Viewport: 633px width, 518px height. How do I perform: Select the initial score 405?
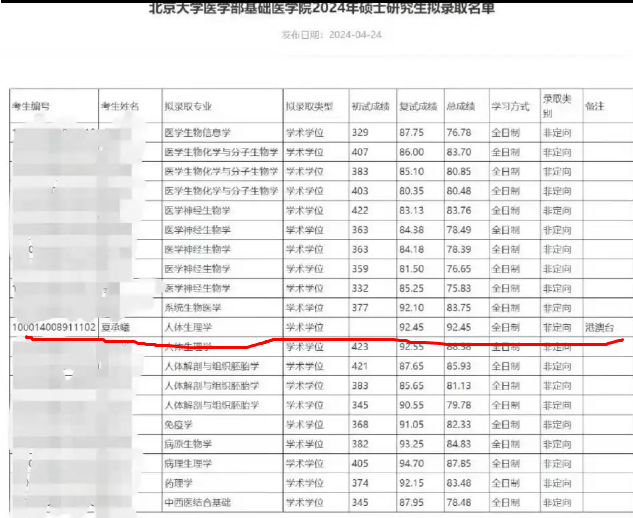360,463
